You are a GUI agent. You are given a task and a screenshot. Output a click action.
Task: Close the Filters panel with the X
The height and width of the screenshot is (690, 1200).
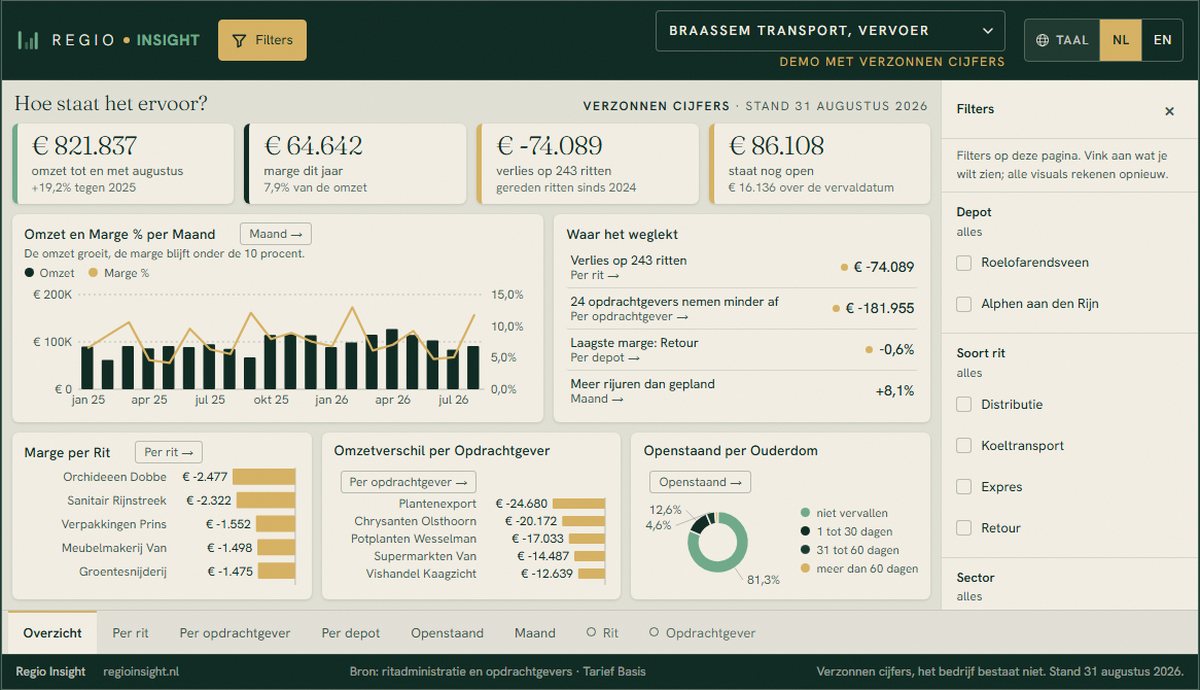(1169, 111)
